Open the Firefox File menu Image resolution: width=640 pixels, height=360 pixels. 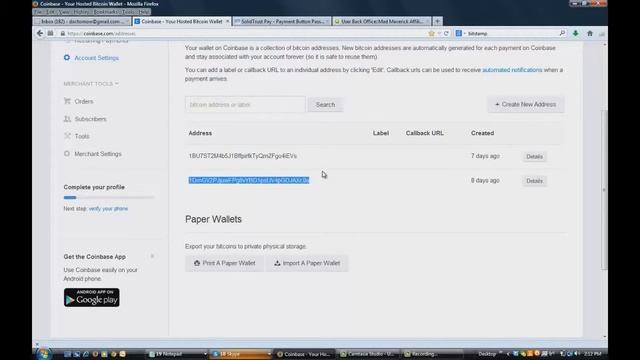pyautogui.click(x=38, y=12)
